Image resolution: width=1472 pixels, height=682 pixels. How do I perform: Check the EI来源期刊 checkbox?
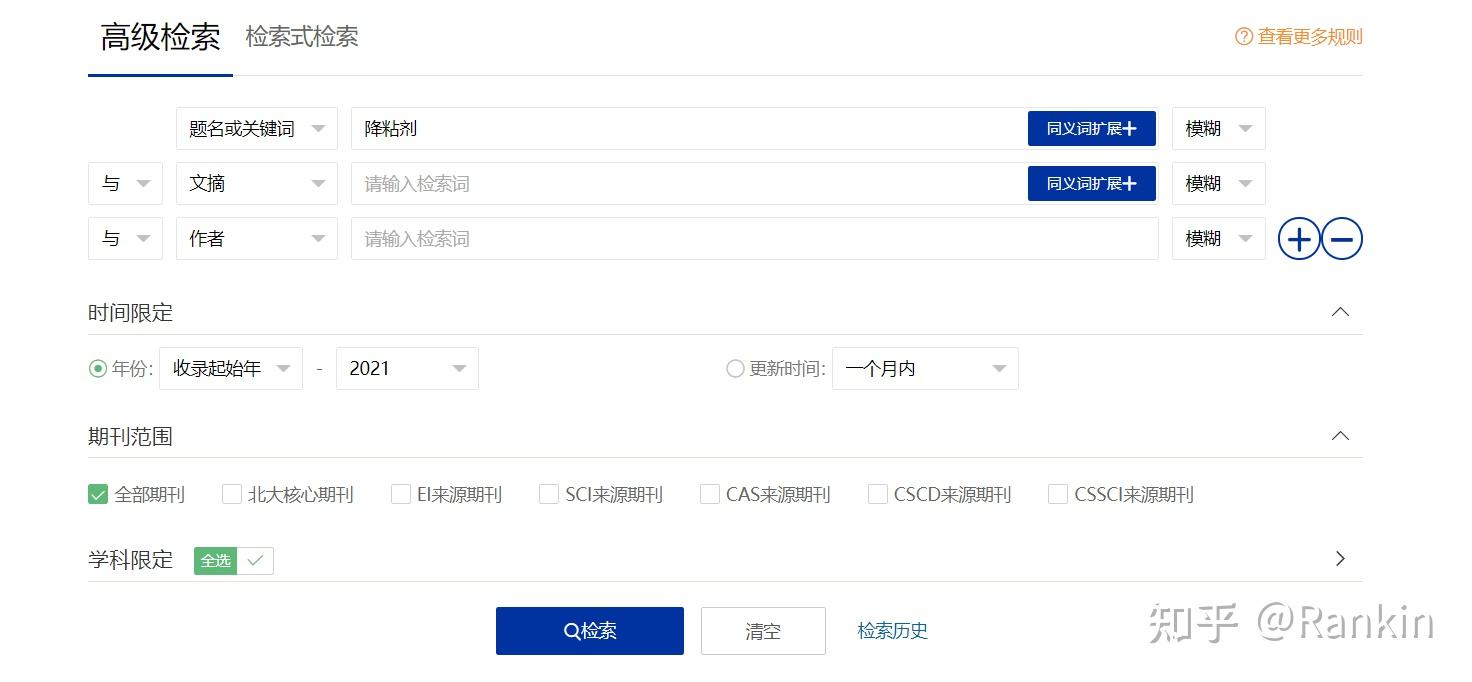pyautogui.click(x=401, y=494)
